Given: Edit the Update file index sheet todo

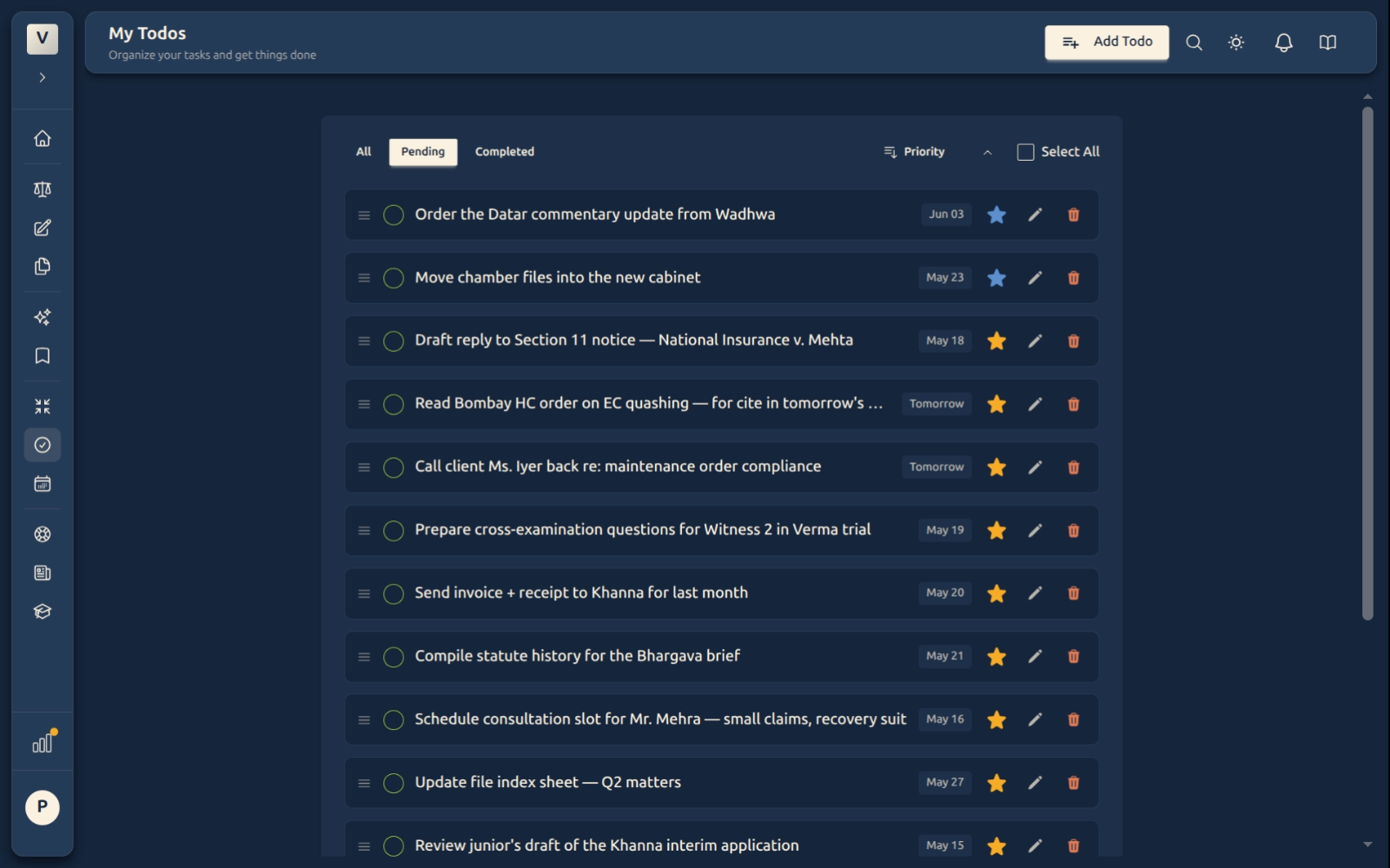Looking at the screenshot, I should pos(1035,783).
